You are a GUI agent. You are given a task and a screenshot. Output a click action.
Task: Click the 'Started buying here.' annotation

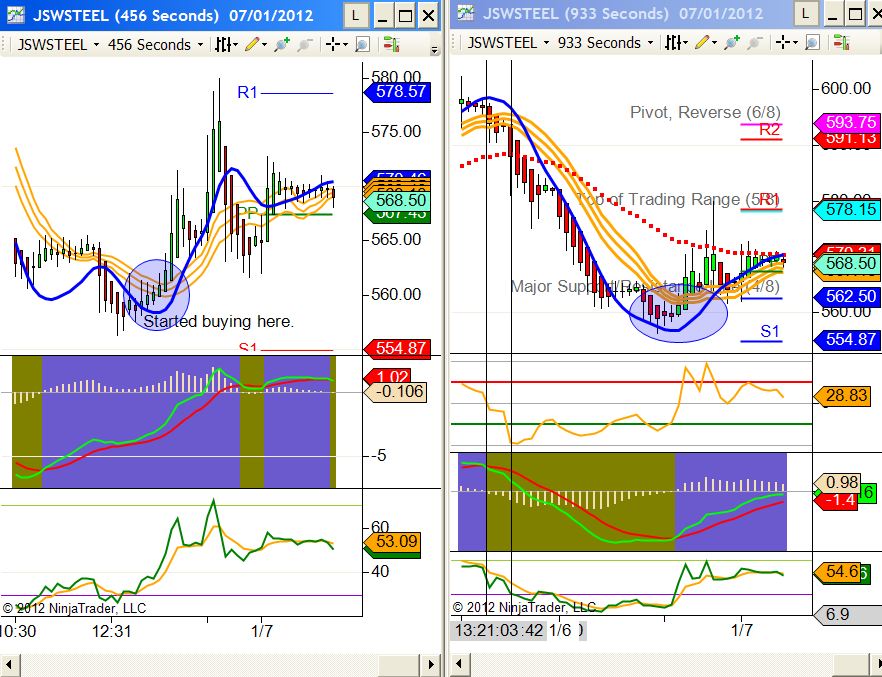click(218, 321)
